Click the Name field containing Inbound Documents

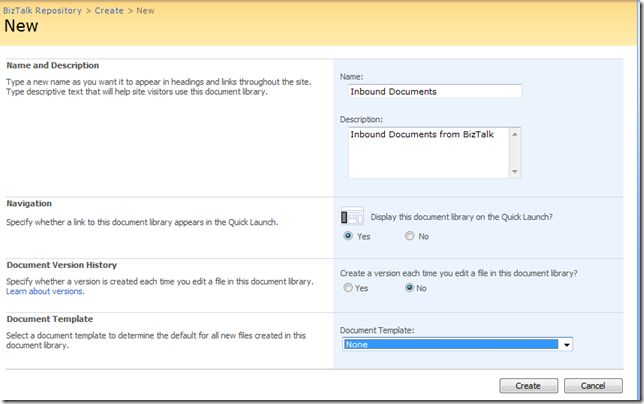(435, 91)
